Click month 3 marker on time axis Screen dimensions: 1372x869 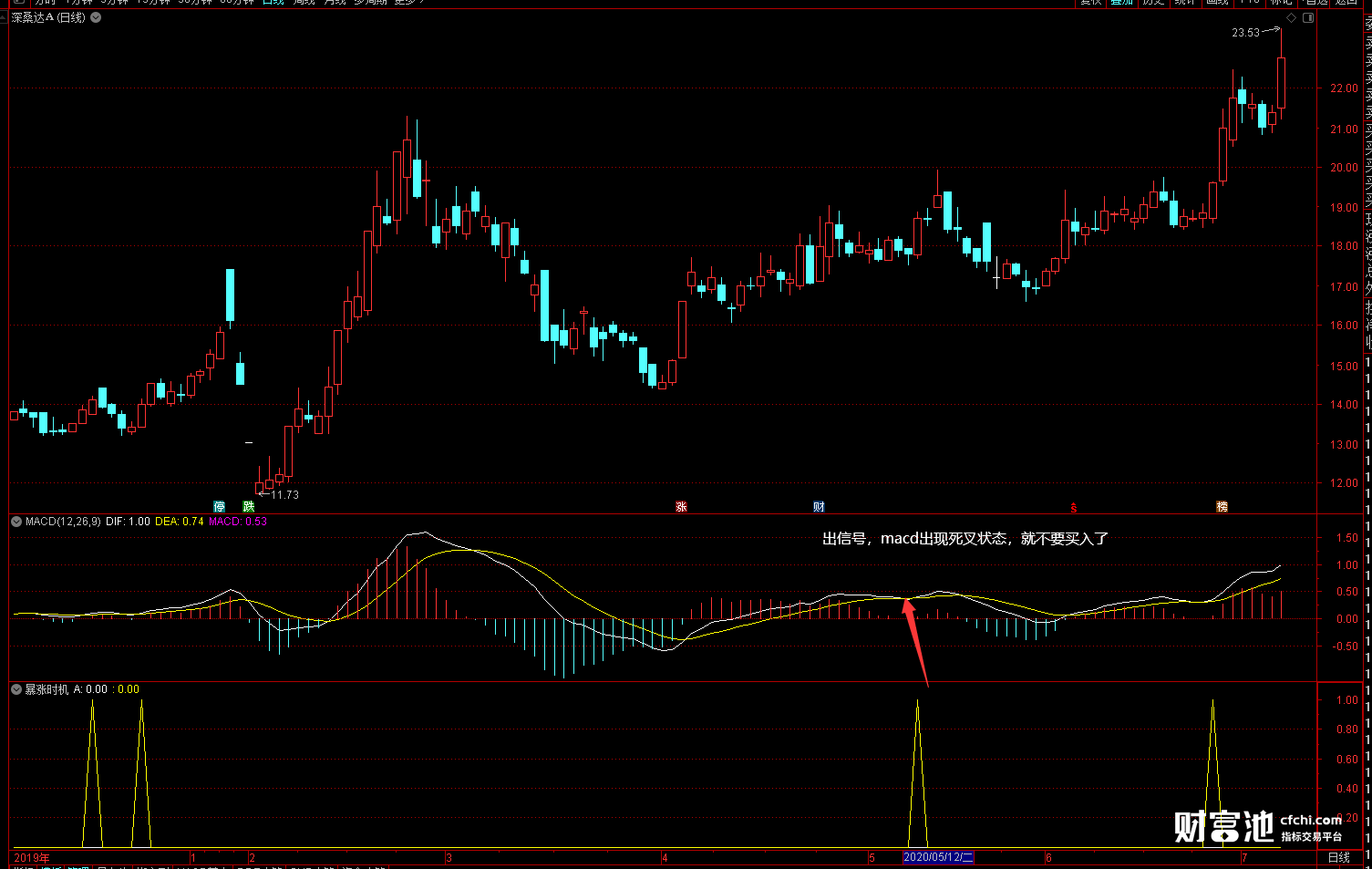coord(449,858)
